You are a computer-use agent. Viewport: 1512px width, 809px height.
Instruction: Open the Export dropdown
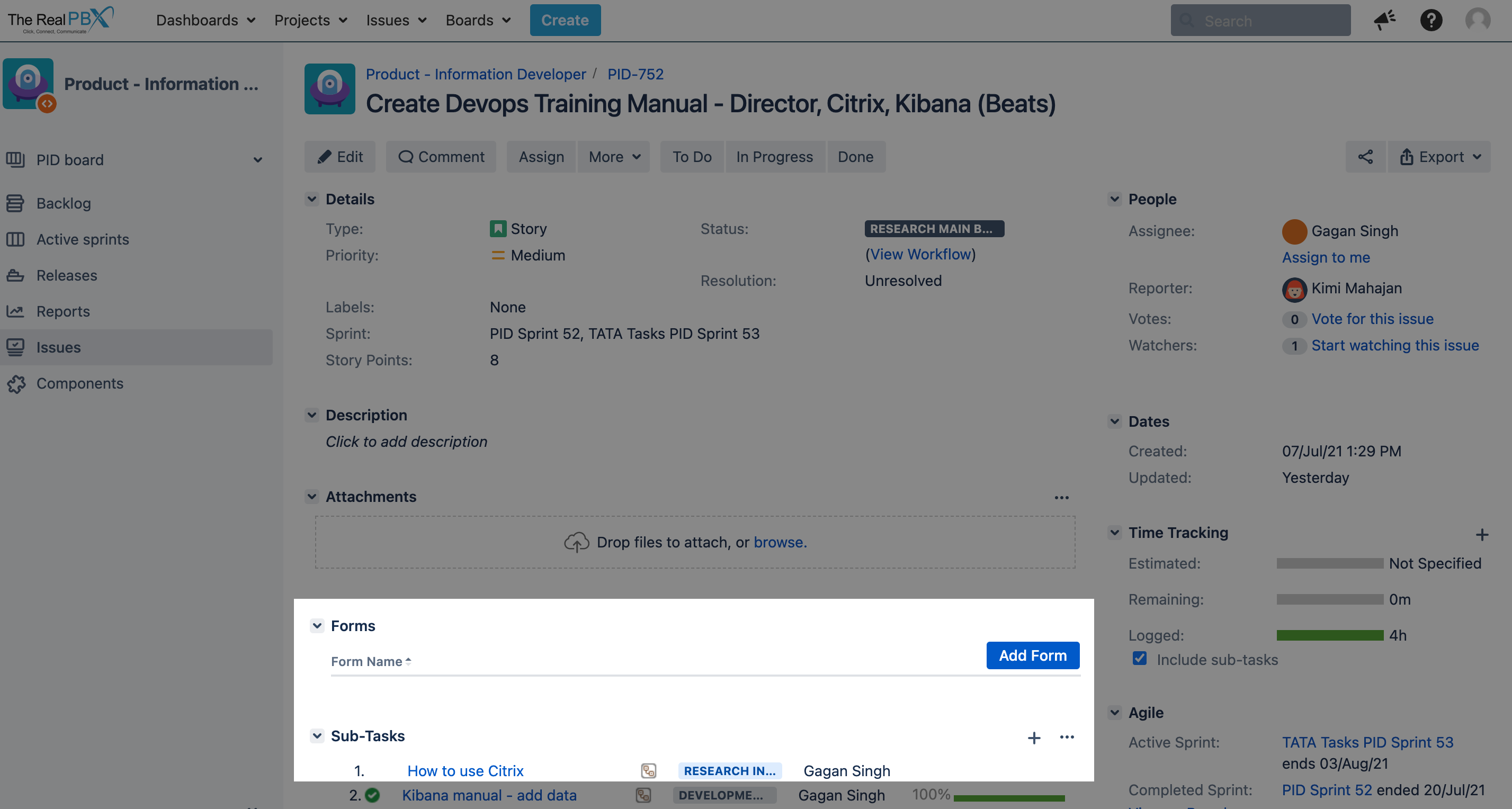point(1439,157)
